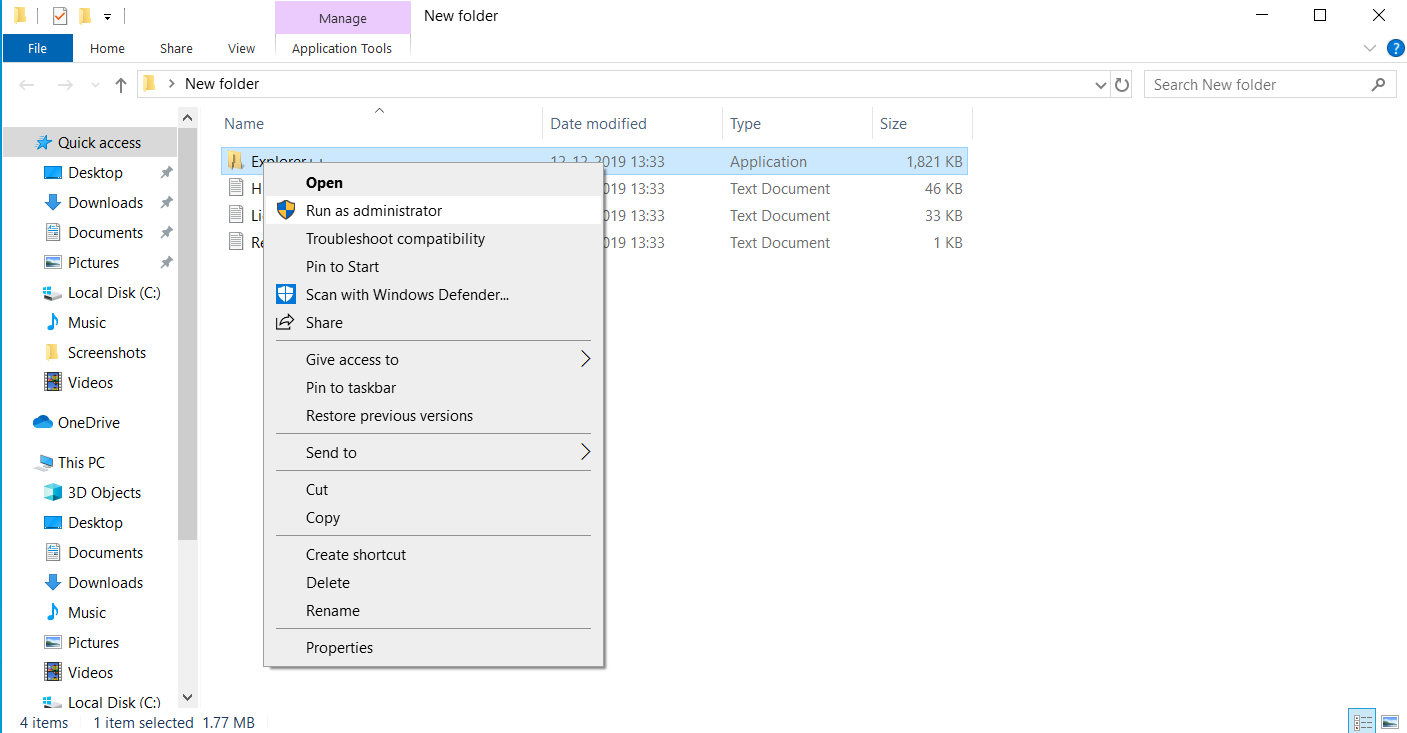Image resolution: width=1407 pixels, height=733 pixels.
Task: Click the Search New folder field
Action: [1270, 85]
